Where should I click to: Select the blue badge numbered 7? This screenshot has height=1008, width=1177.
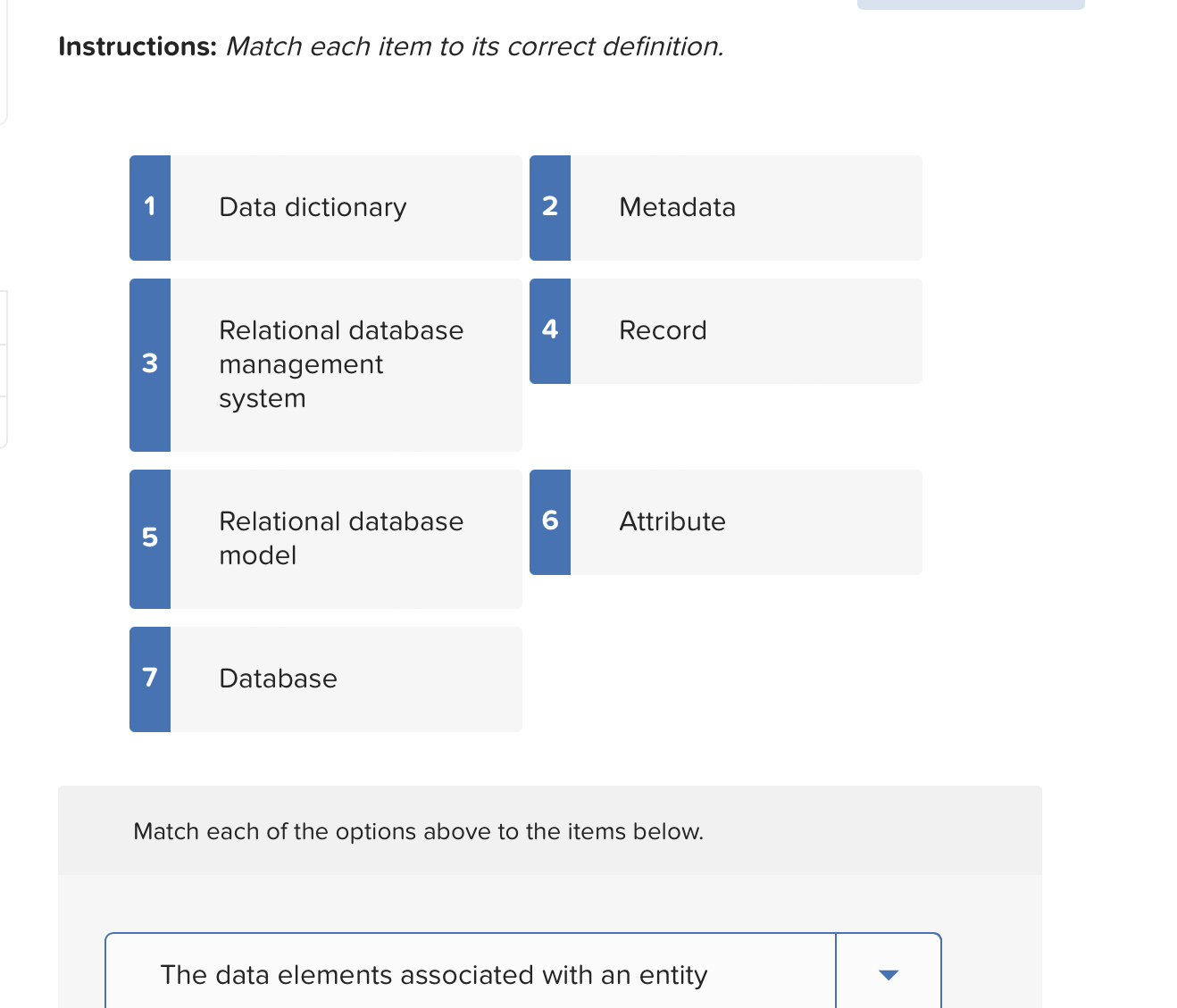(149, 679)
